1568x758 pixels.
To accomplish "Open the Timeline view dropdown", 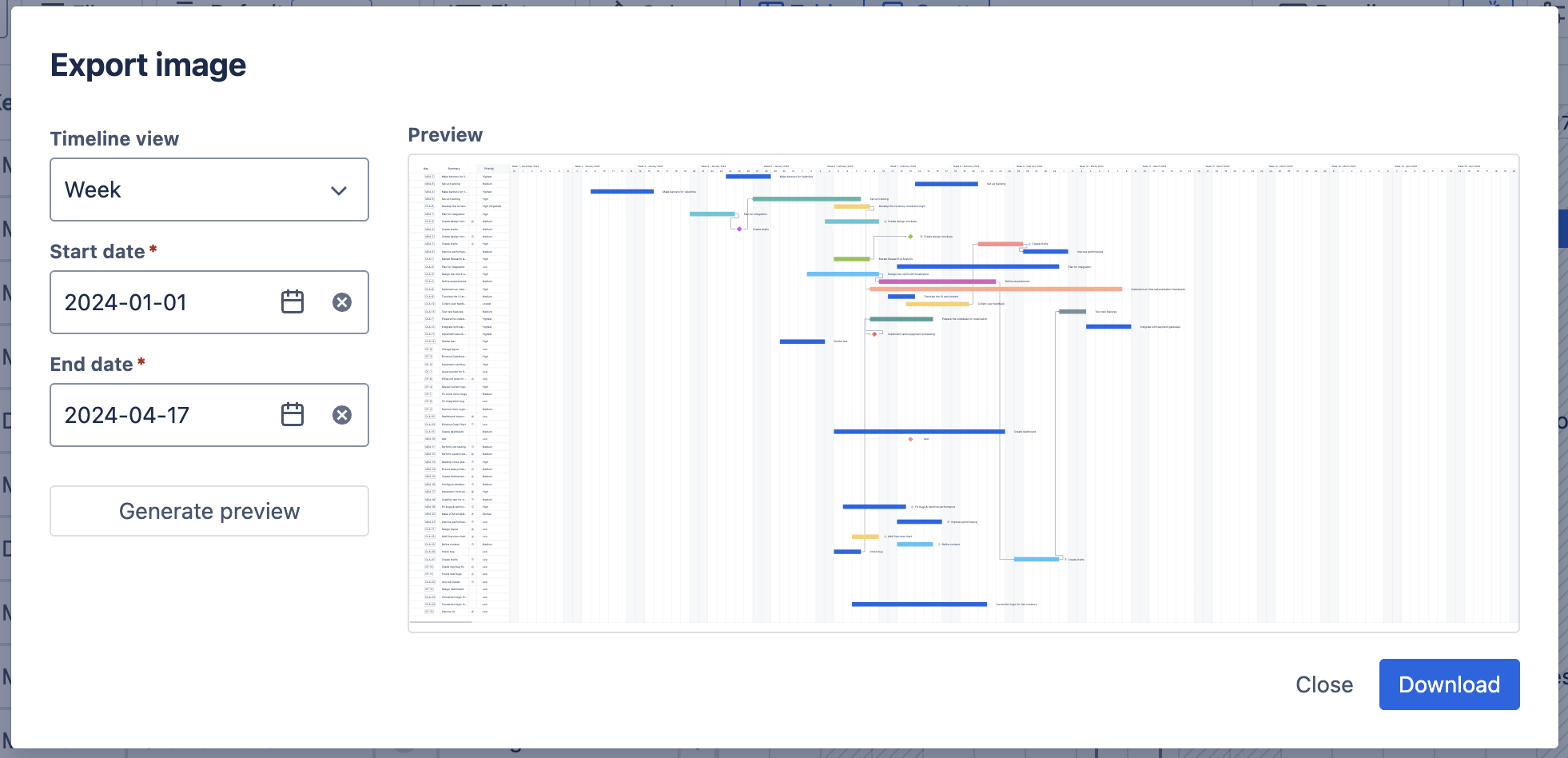I will 209,189.
